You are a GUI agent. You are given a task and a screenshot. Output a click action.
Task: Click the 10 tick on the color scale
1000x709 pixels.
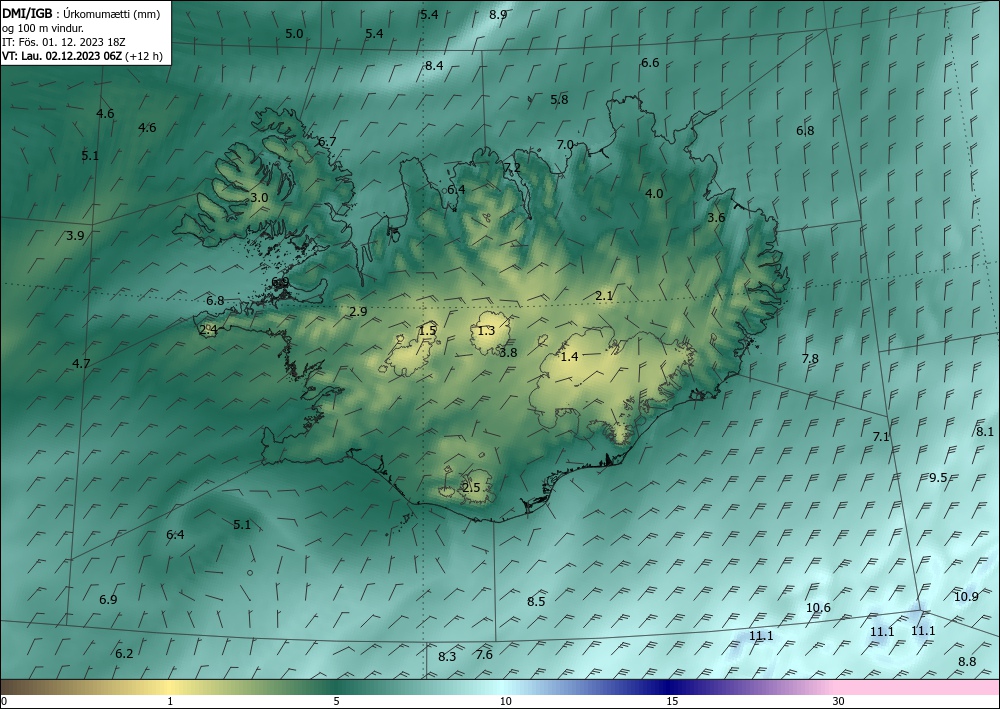pos(505,702)
